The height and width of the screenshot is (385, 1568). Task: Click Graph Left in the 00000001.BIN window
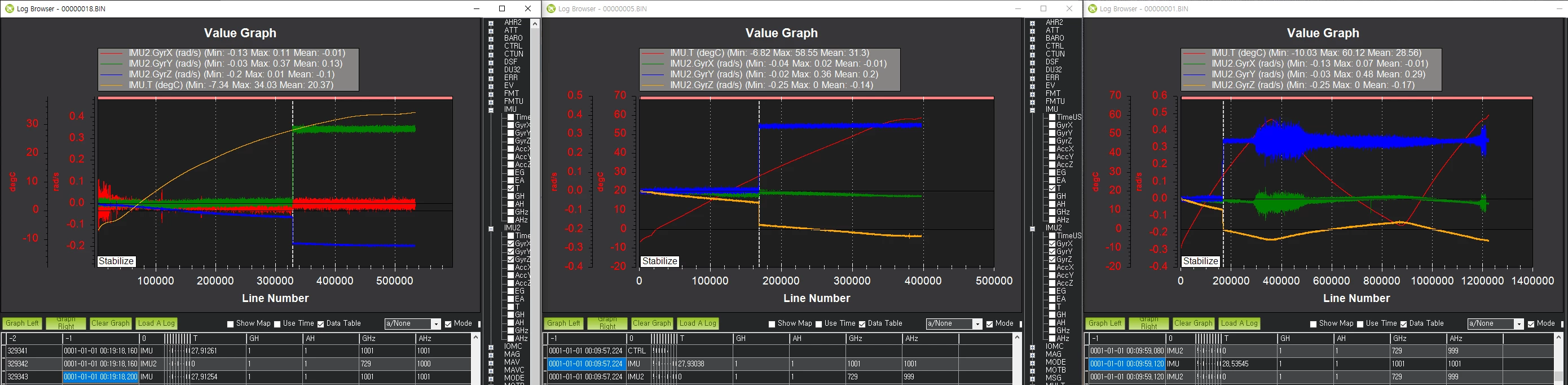point(1105,323)
